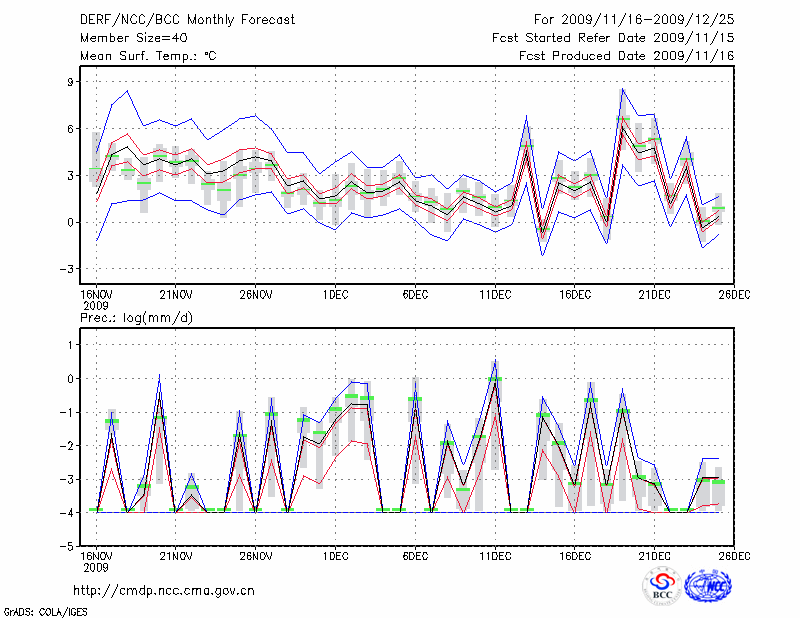The height and width of the screenshot is (618, 800).
Task: Click the Prec.: log(mm/d) chart title
Action: point(136,317)
